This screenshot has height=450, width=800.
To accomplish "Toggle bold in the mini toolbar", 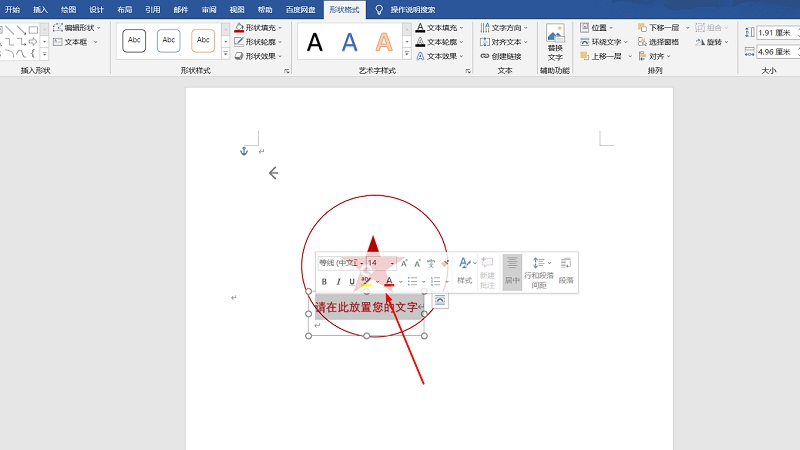I will 324,282.
